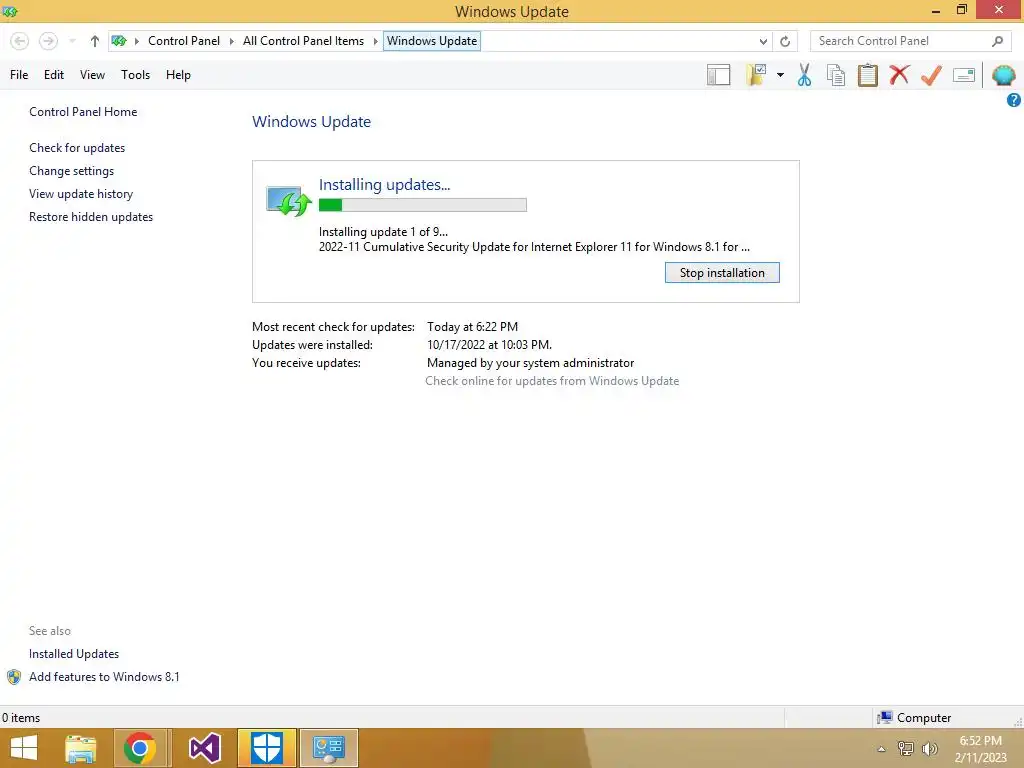The image size is (1024, 768).
Task: Select Control Panel breadcrumb
Action: pos(184,41)
